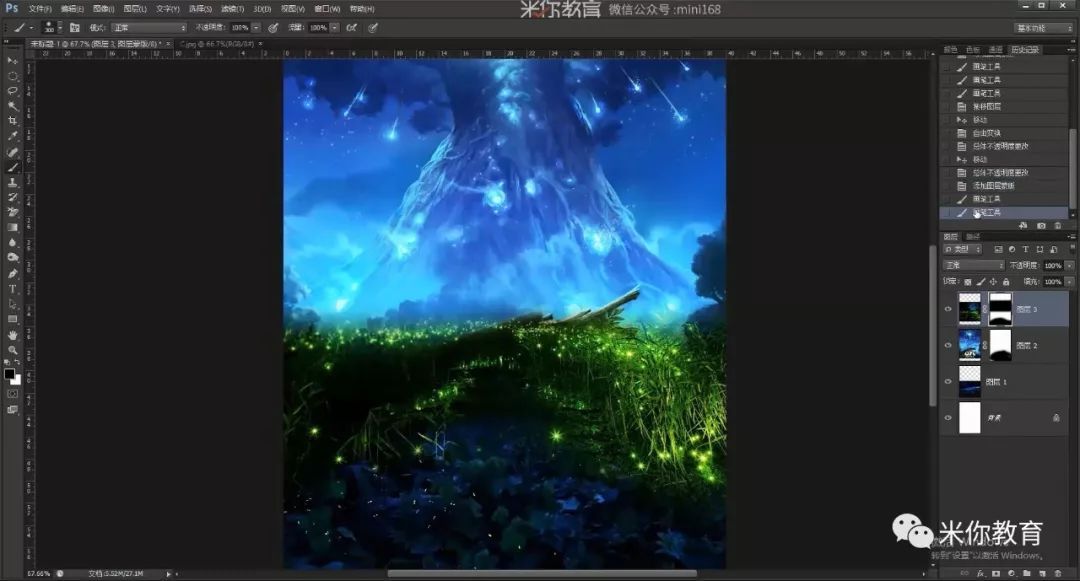Add a layer mask from Layers footer
This screenshot has height=581, width=1080.
pos(996,573)
